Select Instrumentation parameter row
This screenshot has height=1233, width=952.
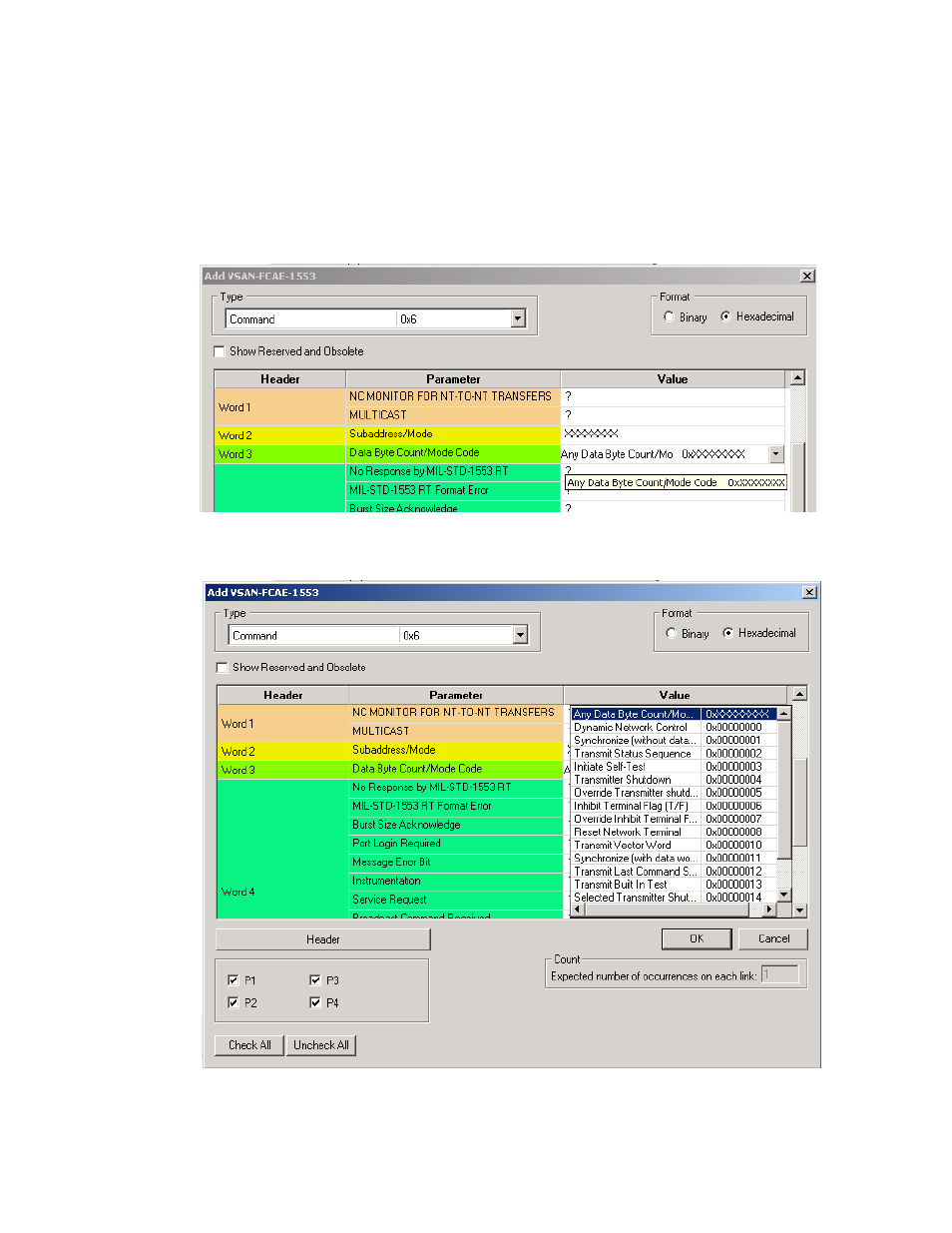point(456,882)
